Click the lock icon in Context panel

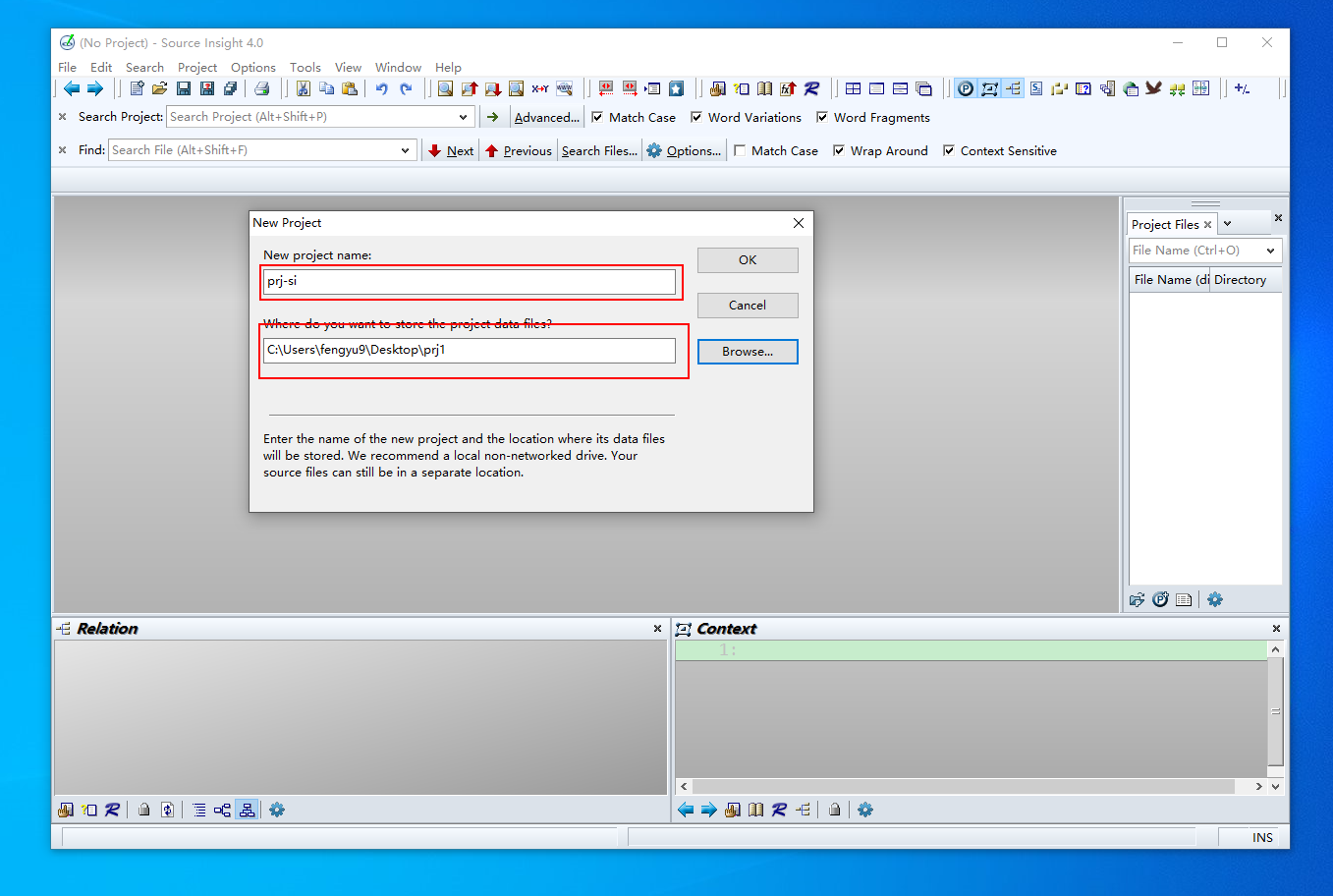pos(833,810)
